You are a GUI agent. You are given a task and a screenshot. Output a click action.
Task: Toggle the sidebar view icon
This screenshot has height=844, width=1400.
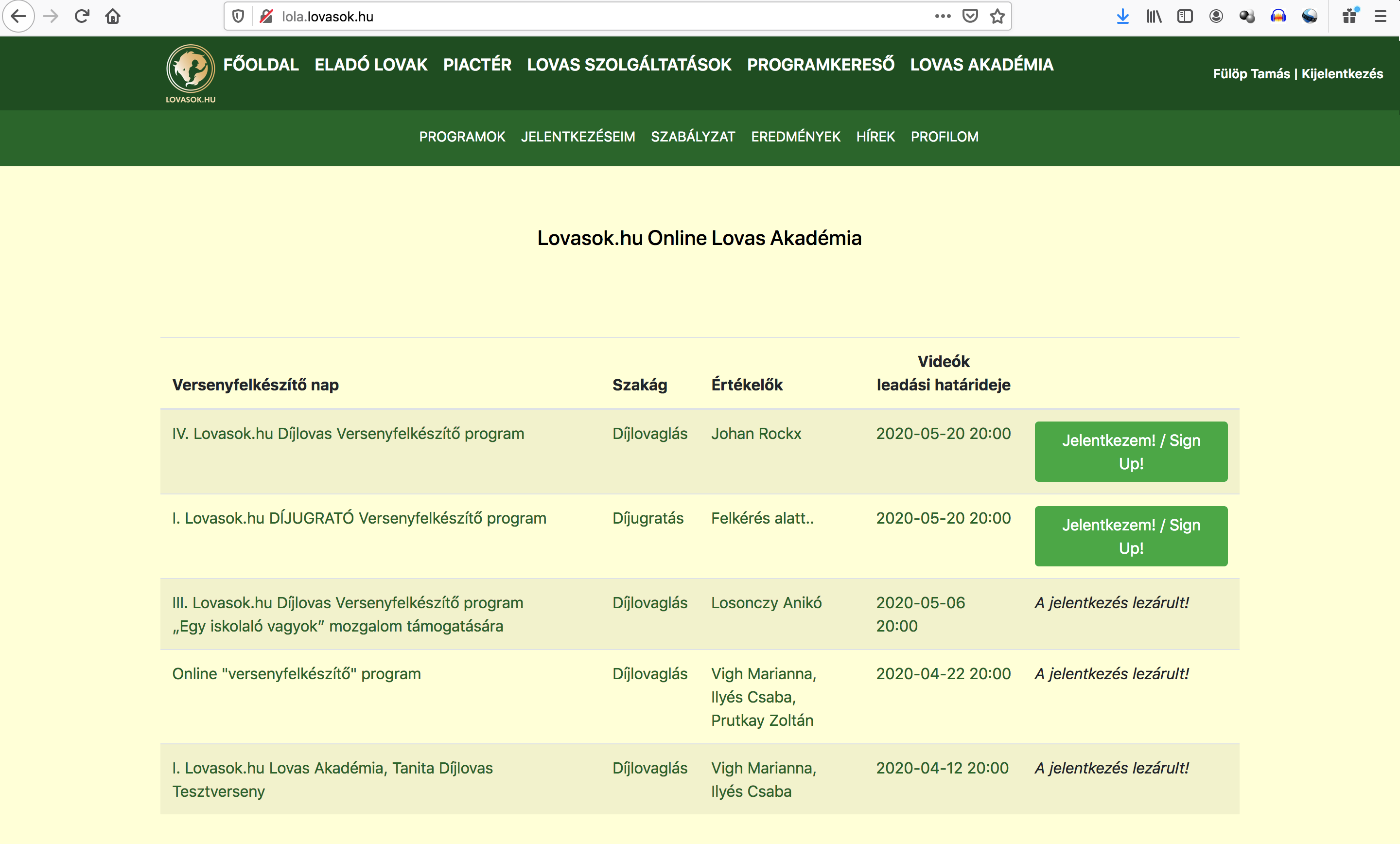click(1185, 17)
